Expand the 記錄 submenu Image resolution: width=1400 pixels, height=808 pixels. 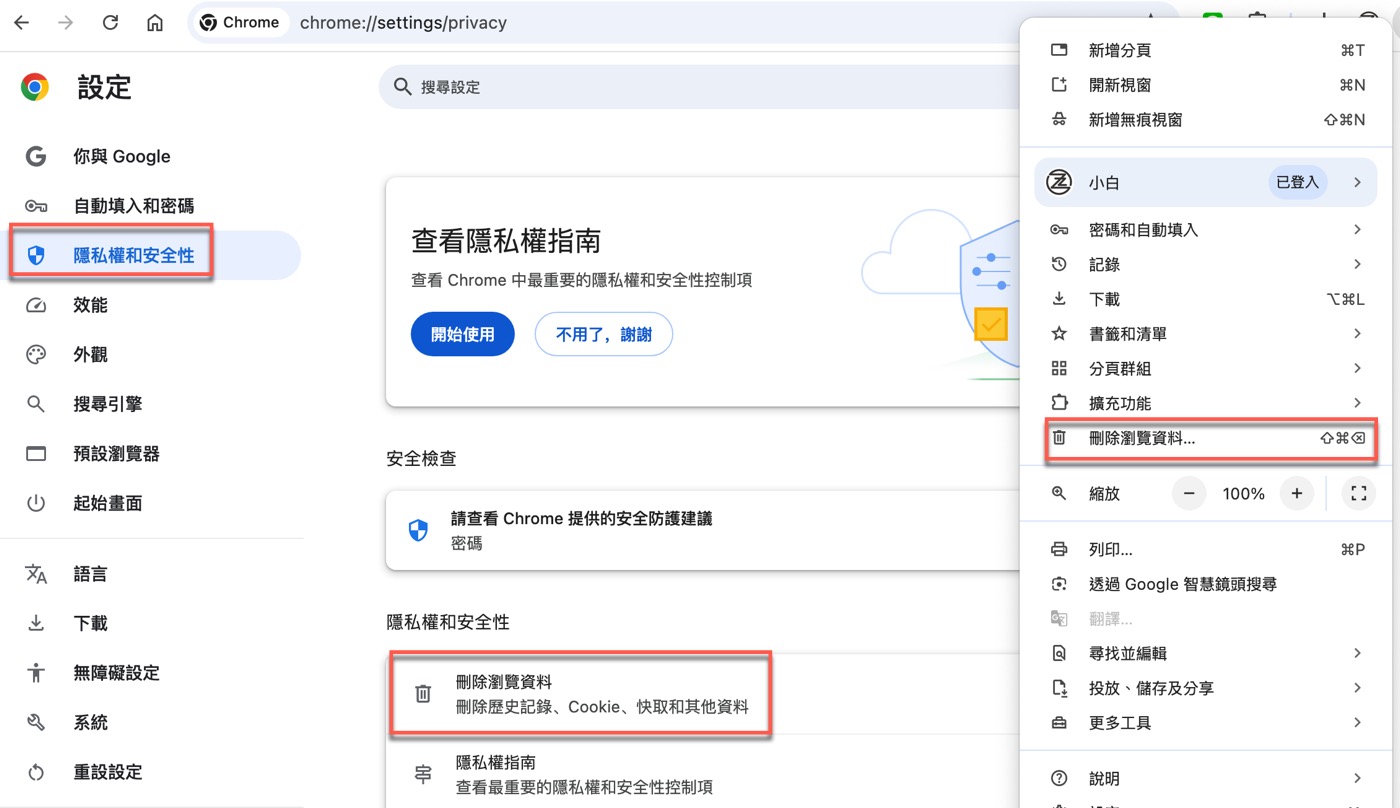click(x=1207, y=265)
